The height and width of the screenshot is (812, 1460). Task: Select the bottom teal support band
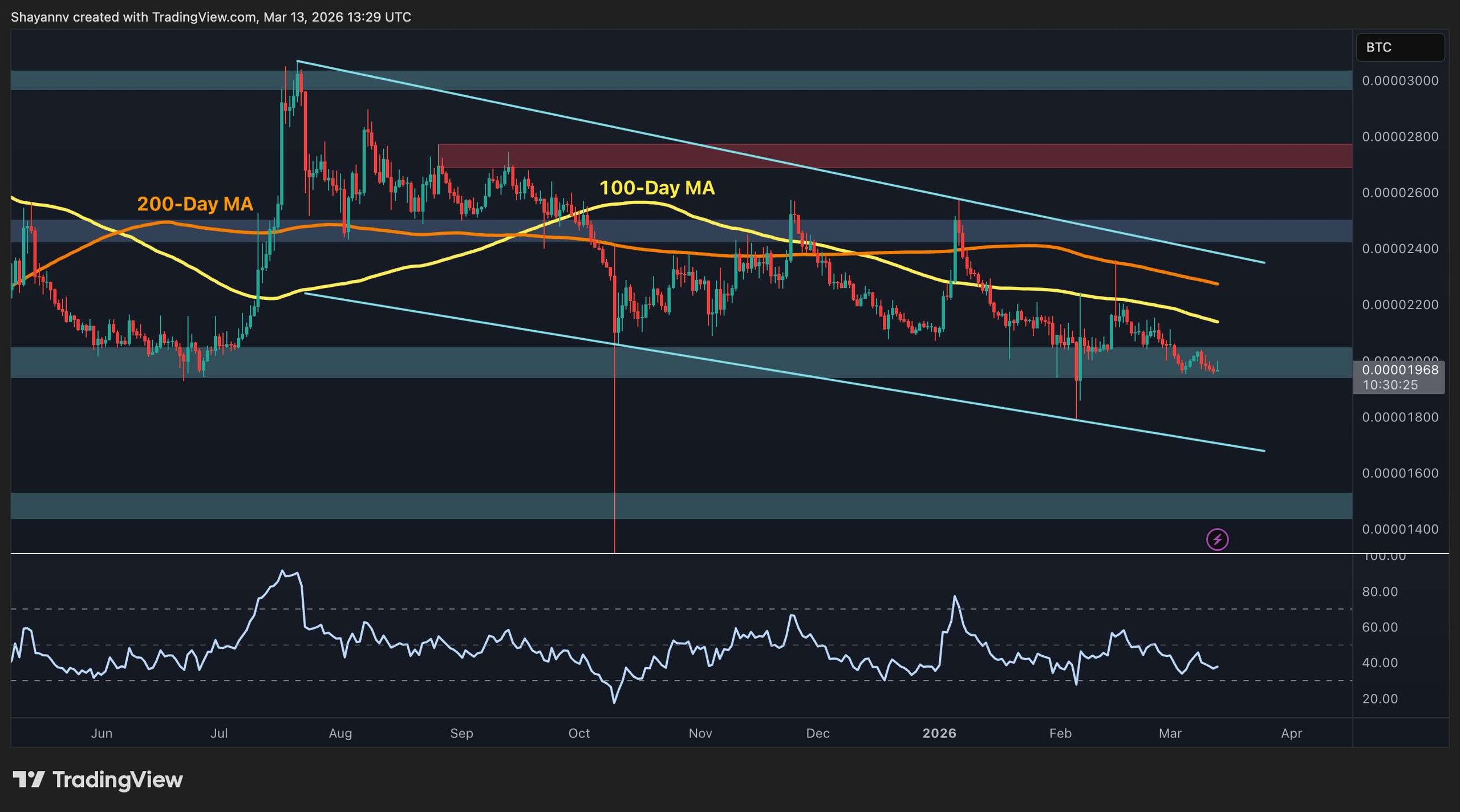coord(681,505)
